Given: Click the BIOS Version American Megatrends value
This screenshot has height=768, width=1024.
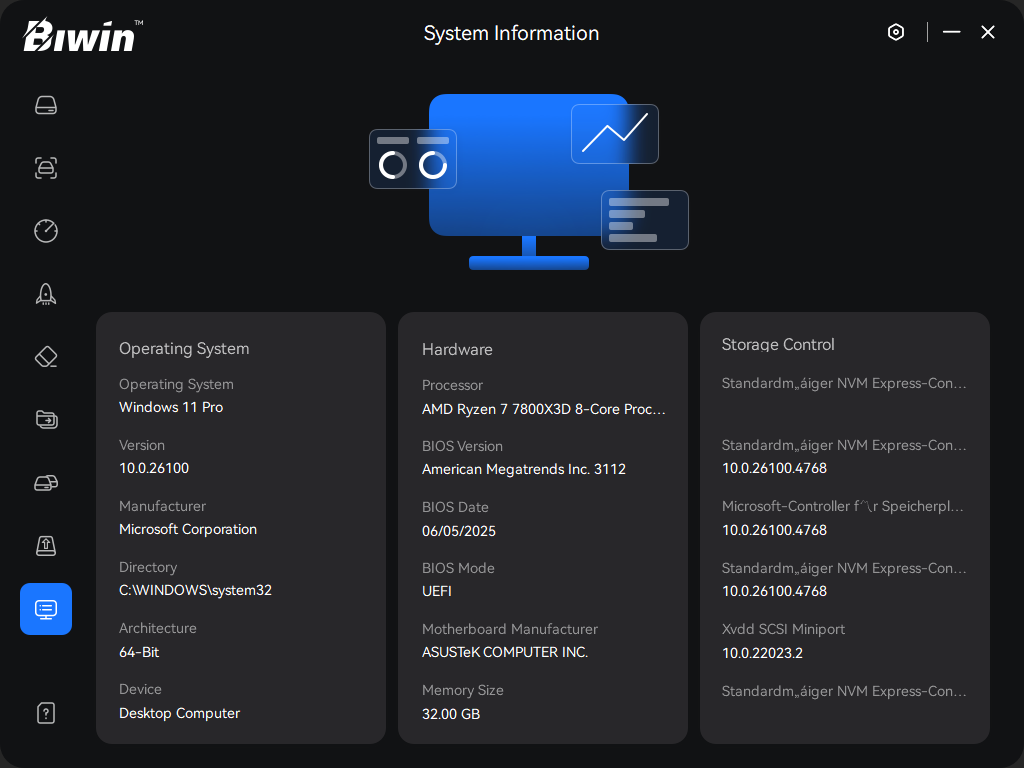Looking at the screenshot, I should [x=523, y=470].
